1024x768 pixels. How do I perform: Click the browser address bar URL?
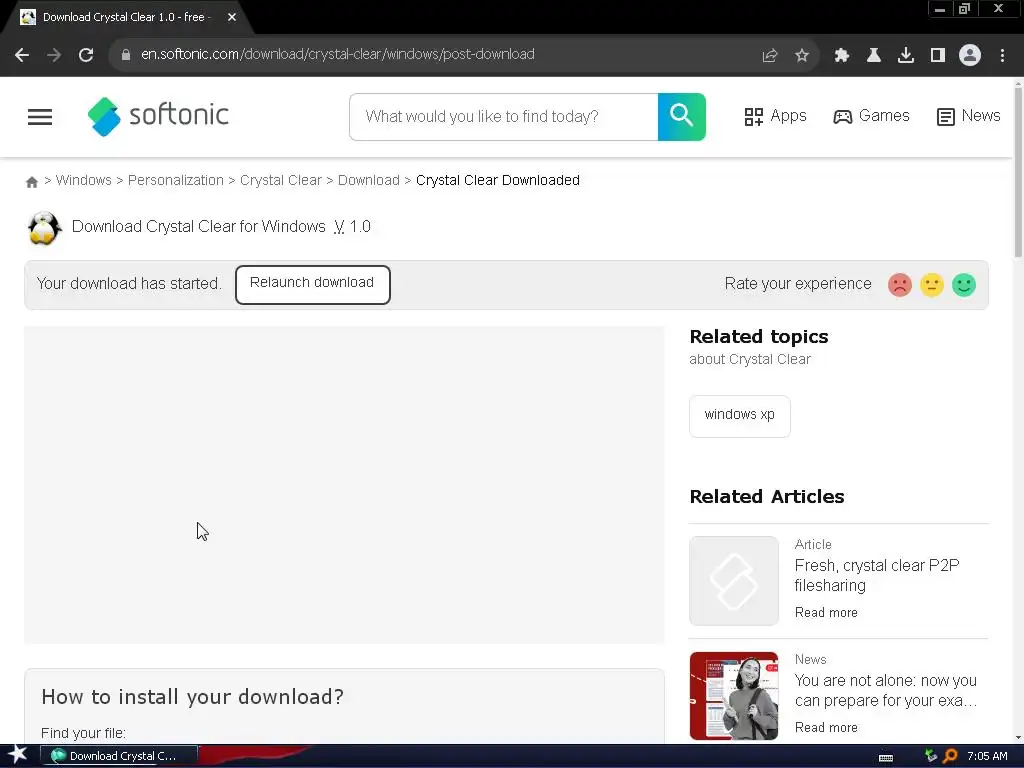[338, 55]
